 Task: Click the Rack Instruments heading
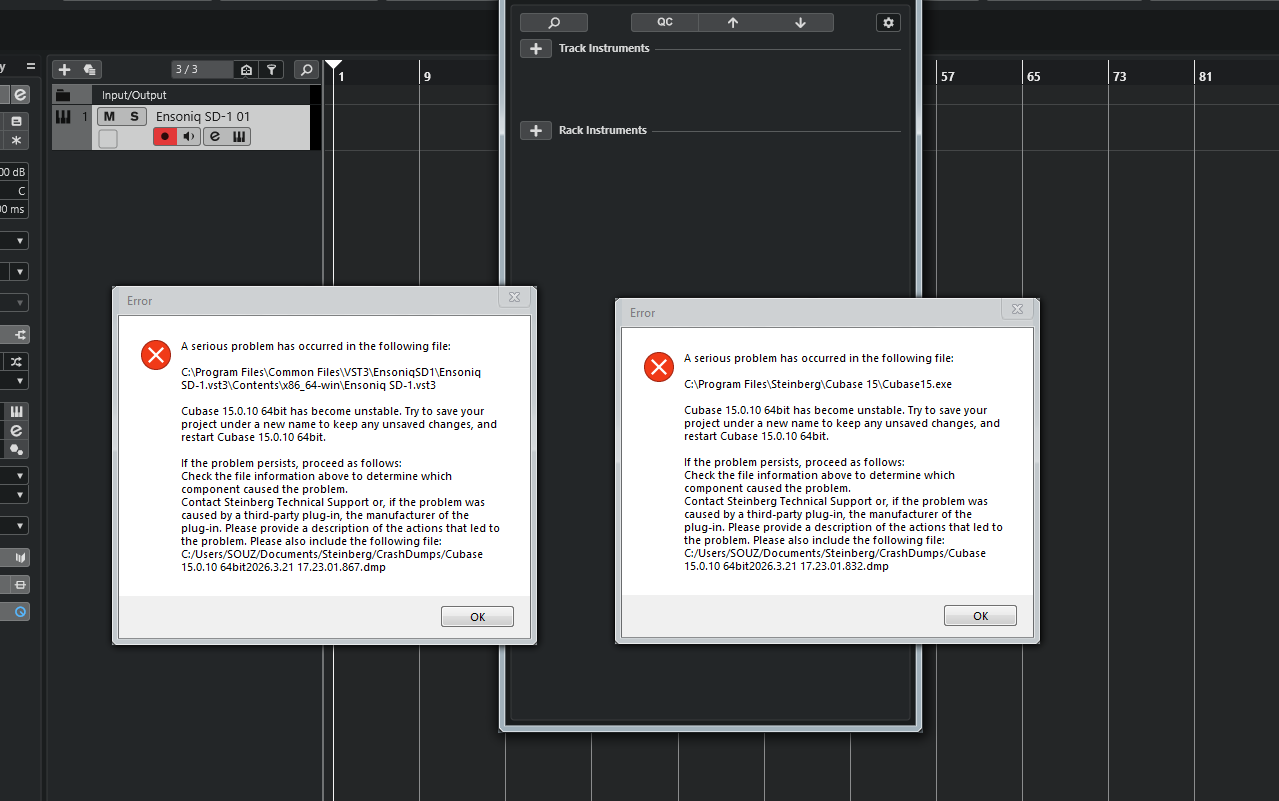pos(603,130)
